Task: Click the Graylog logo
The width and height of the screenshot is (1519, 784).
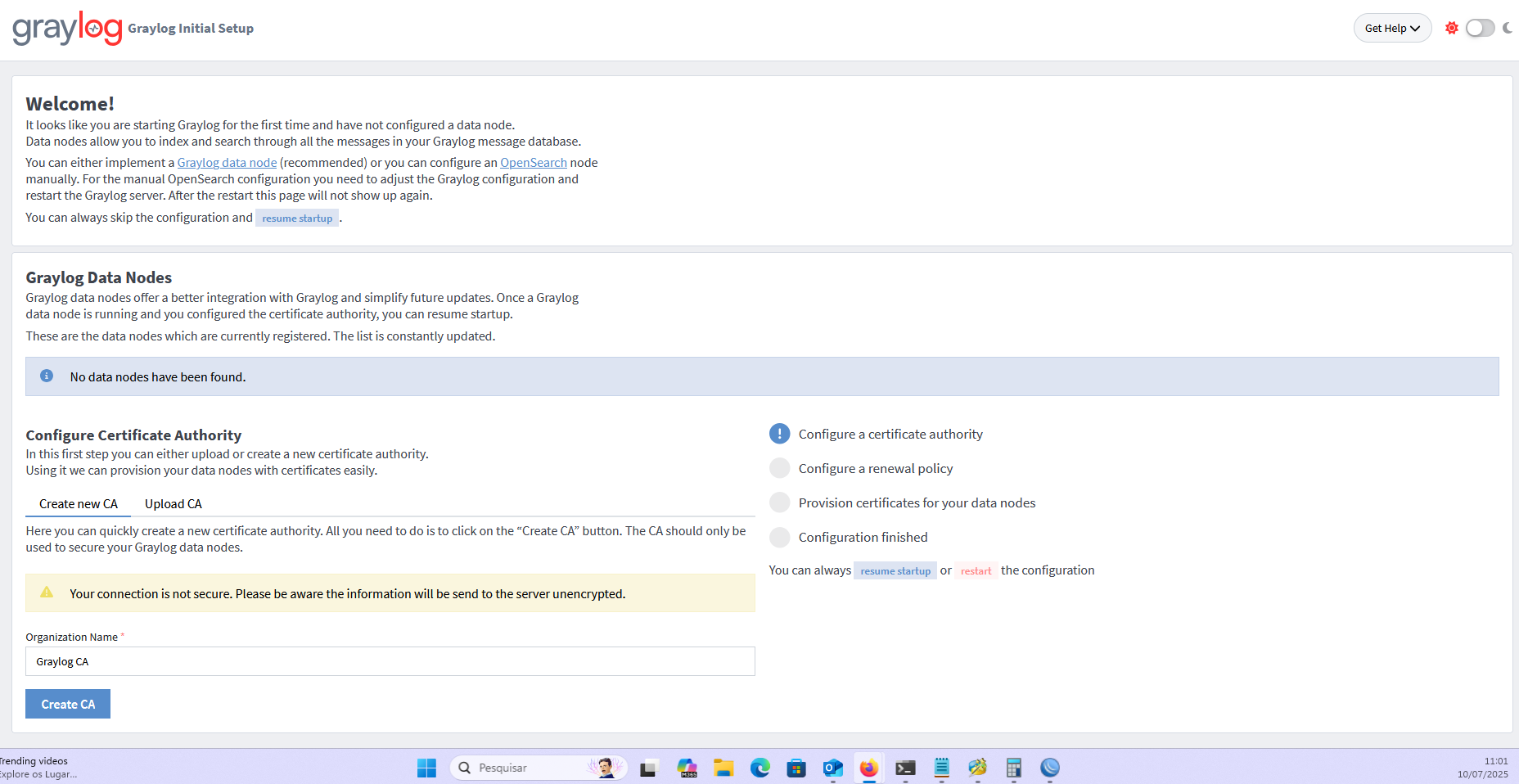Action: point(67,28)
